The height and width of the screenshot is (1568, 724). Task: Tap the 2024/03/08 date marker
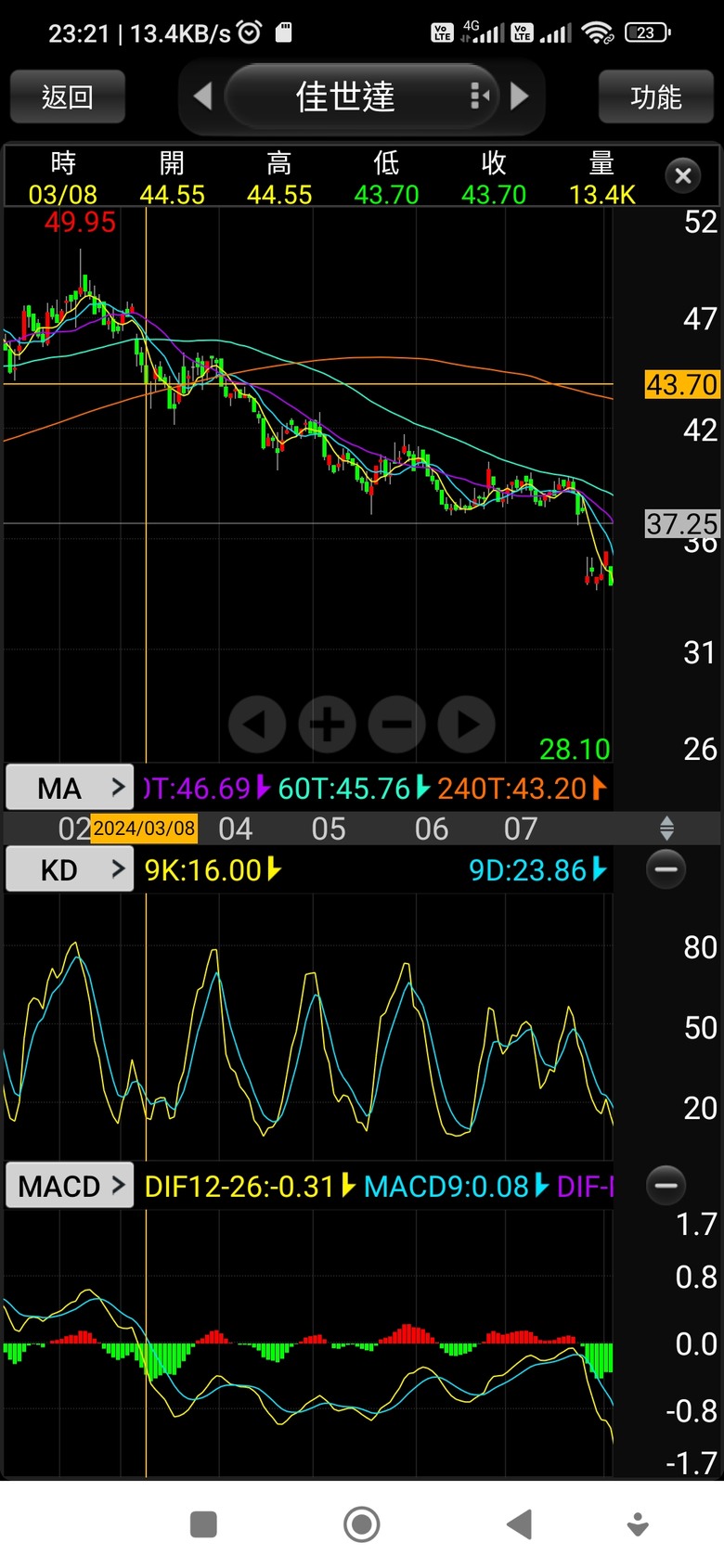(x=144, y=829)
